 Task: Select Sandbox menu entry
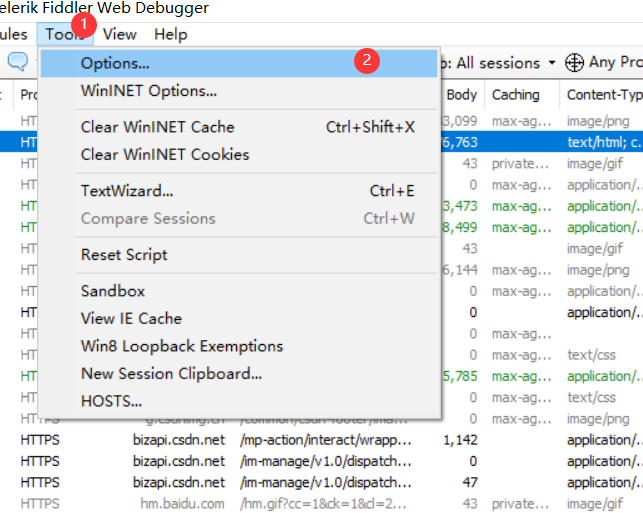pyautogui.click(x=239, y=291)
